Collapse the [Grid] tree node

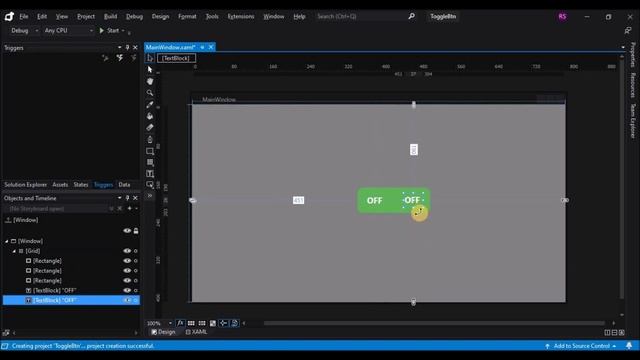point(14,251)
